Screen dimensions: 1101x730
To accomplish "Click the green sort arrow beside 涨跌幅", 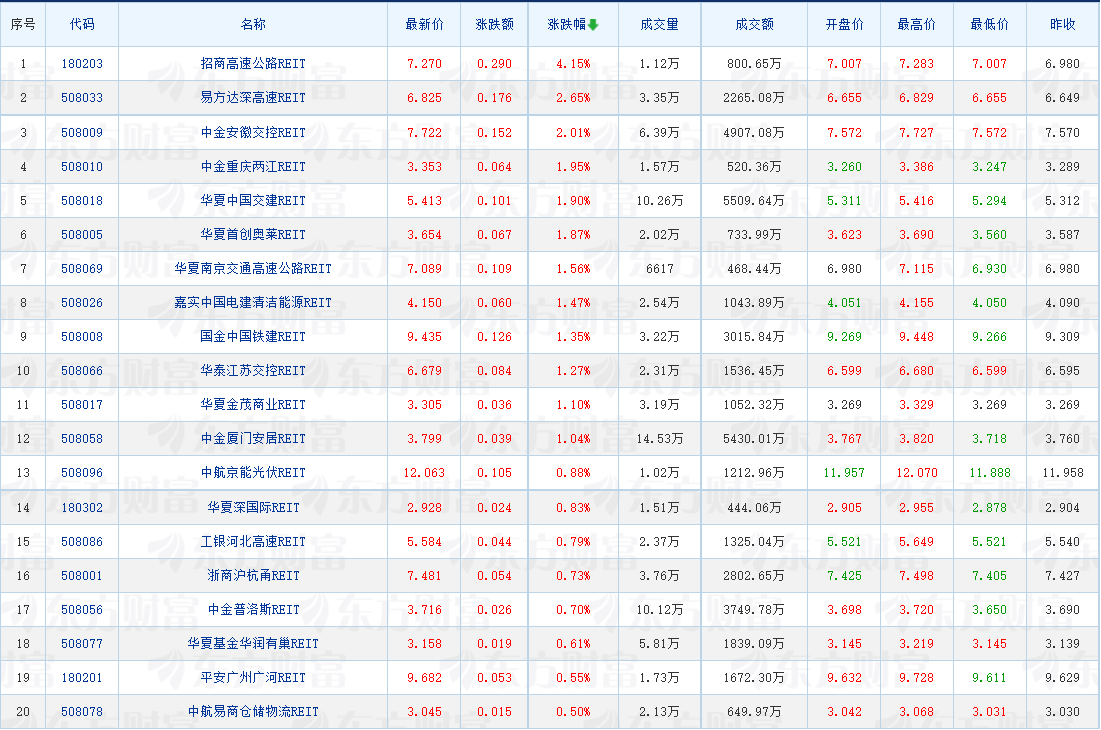I will [593, 25].
